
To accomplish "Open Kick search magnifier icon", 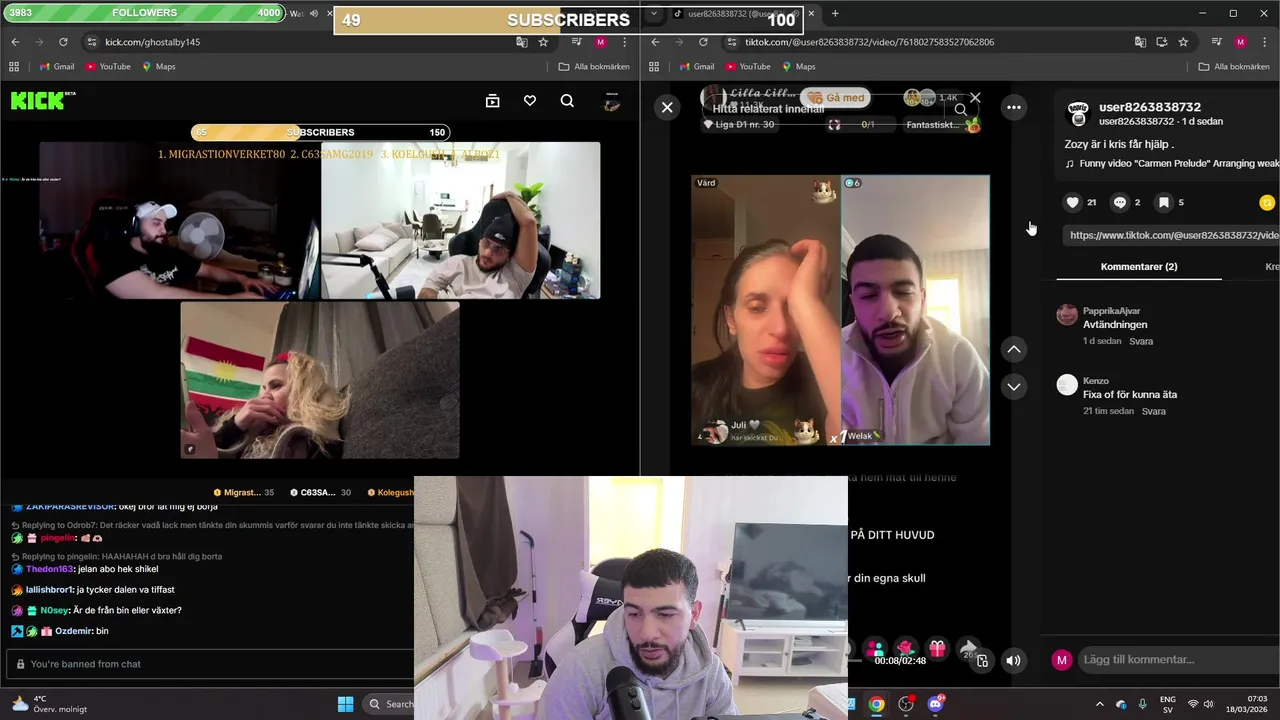I will (x=567, y=101).
